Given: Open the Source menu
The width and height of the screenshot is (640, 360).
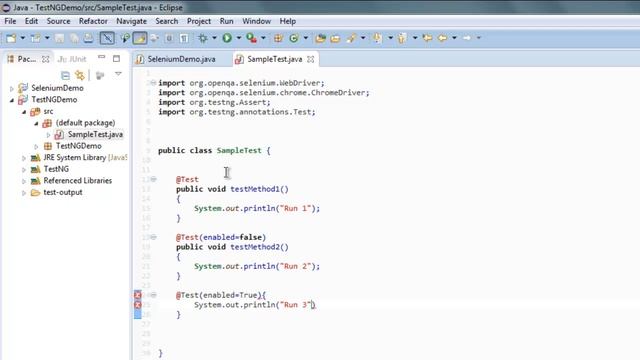Looking at the screenshot, I should point(58,21).
